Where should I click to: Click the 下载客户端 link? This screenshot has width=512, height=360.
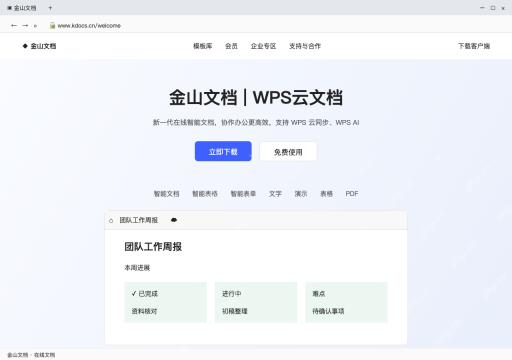click(x=474, y=46)
